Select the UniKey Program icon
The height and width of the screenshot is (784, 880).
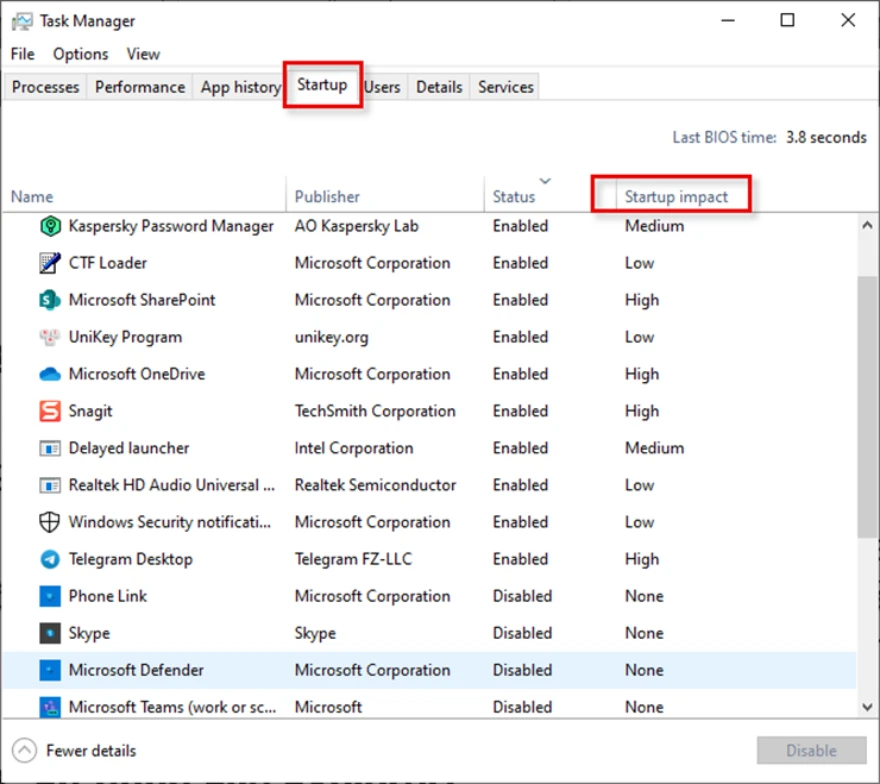tap(50, 337)
